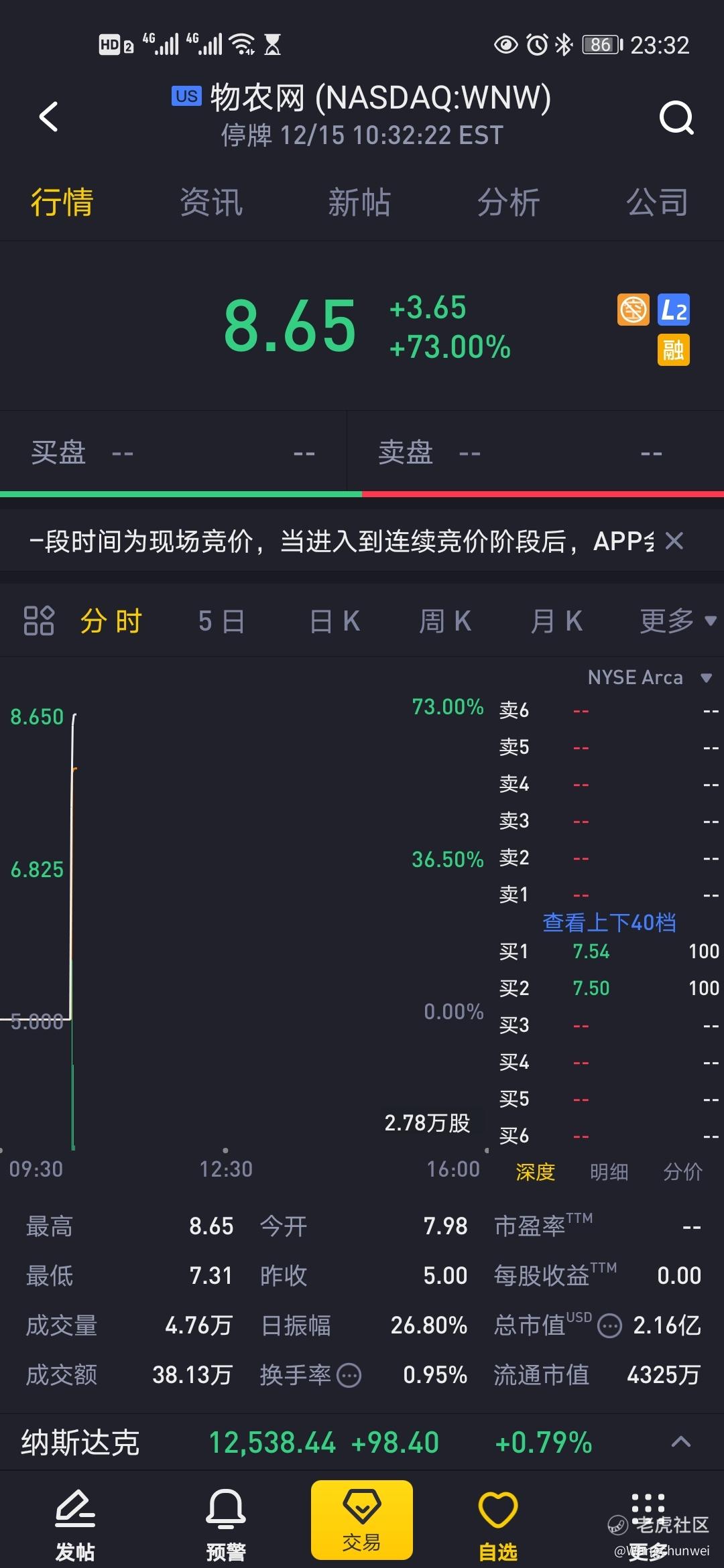Switch to 分析 analysis tab
The width and height of the screenshot is (724, 1568).
(x=508, y=202)
